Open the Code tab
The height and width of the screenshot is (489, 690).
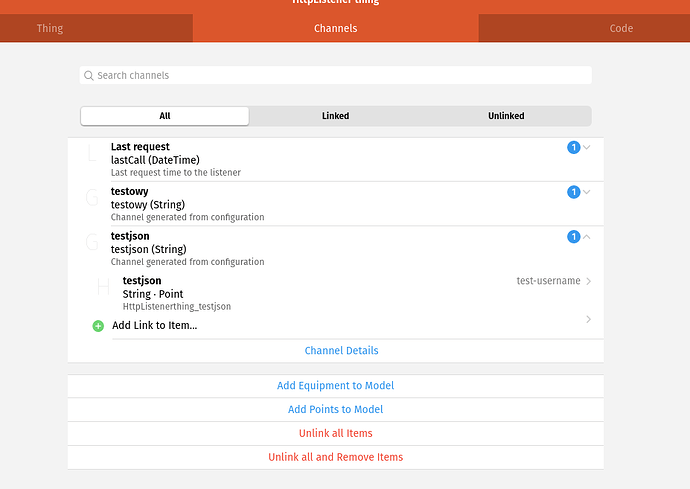(x=621, y=28)
